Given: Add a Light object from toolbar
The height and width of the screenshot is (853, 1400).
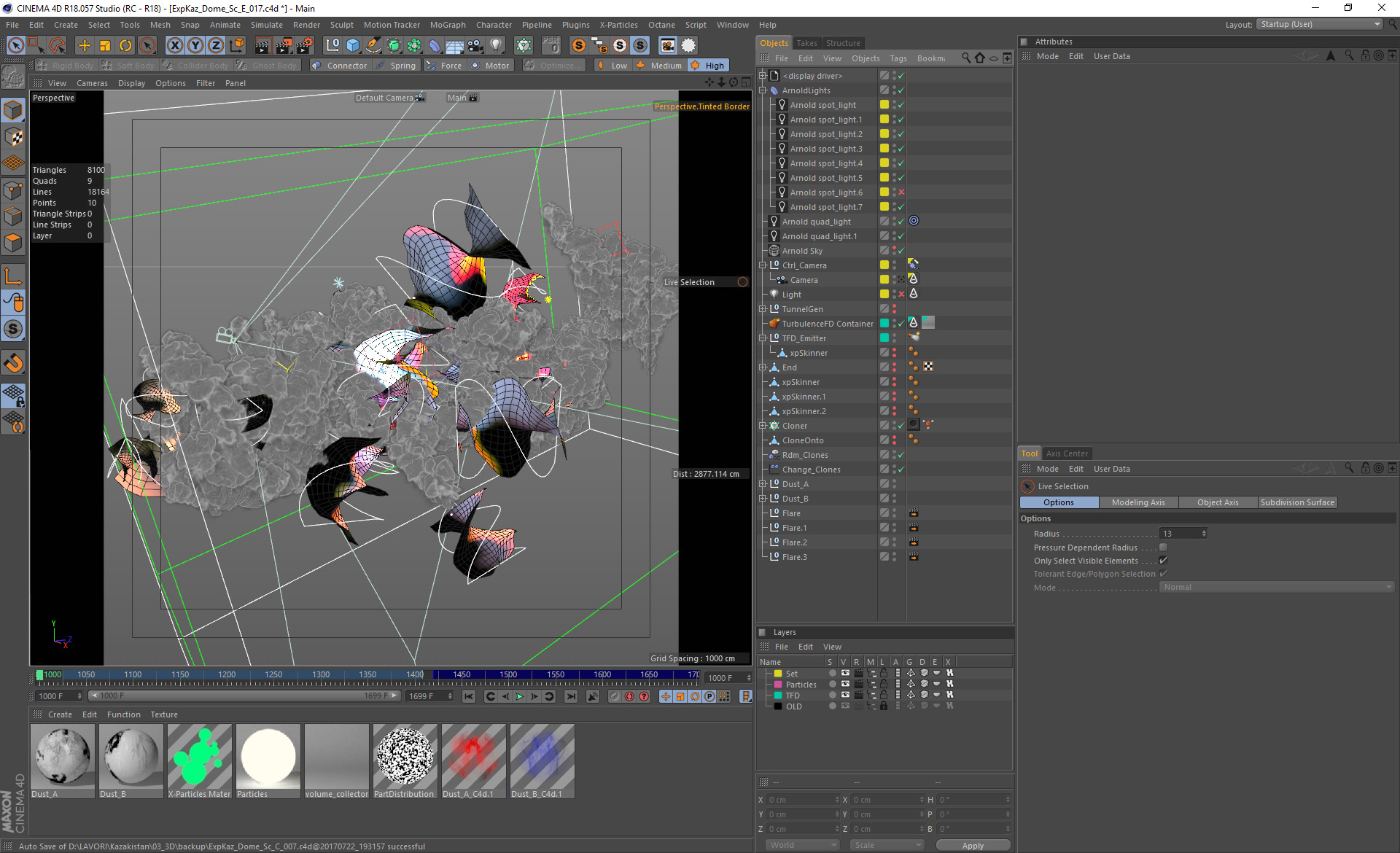Looking at the screenshot, I should (x=496, y=46).
